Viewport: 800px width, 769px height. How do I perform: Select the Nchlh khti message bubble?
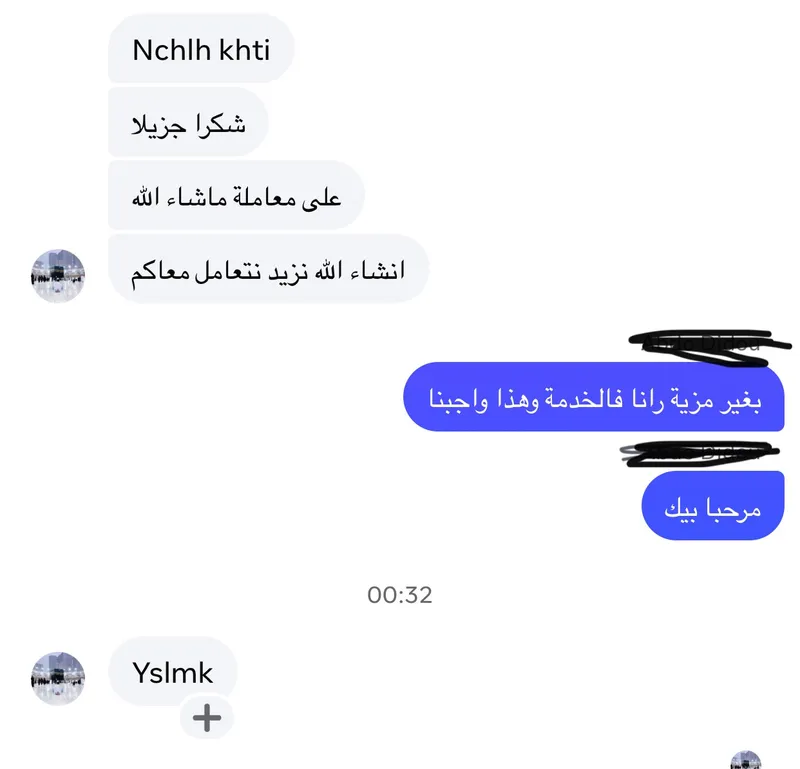click(201, 48)
